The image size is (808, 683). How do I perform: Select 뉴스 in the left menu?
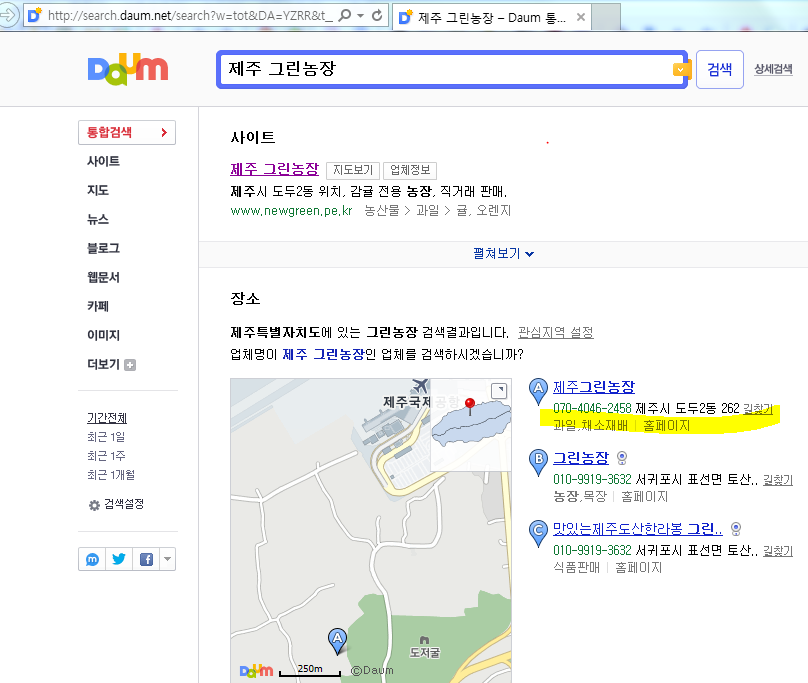(x=98, y=220)
